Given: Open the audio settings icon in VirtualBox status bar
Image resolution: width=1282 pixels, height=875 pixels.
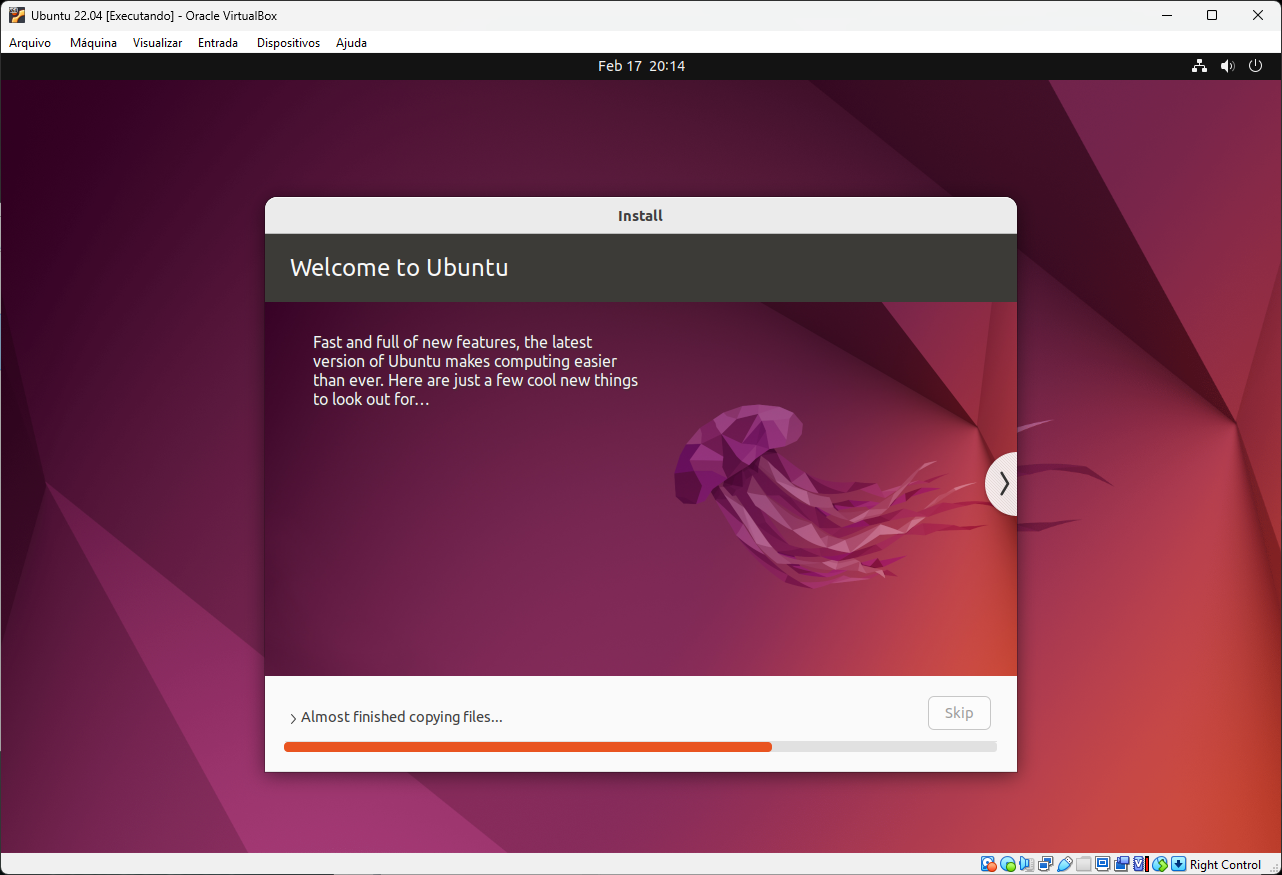Looking at the screenshot, I should click(1026, 864).
